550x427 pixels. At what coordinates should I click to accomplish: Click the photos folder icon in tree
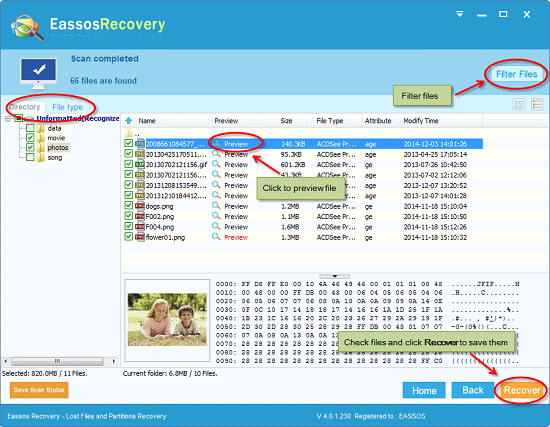click(41, 147)
